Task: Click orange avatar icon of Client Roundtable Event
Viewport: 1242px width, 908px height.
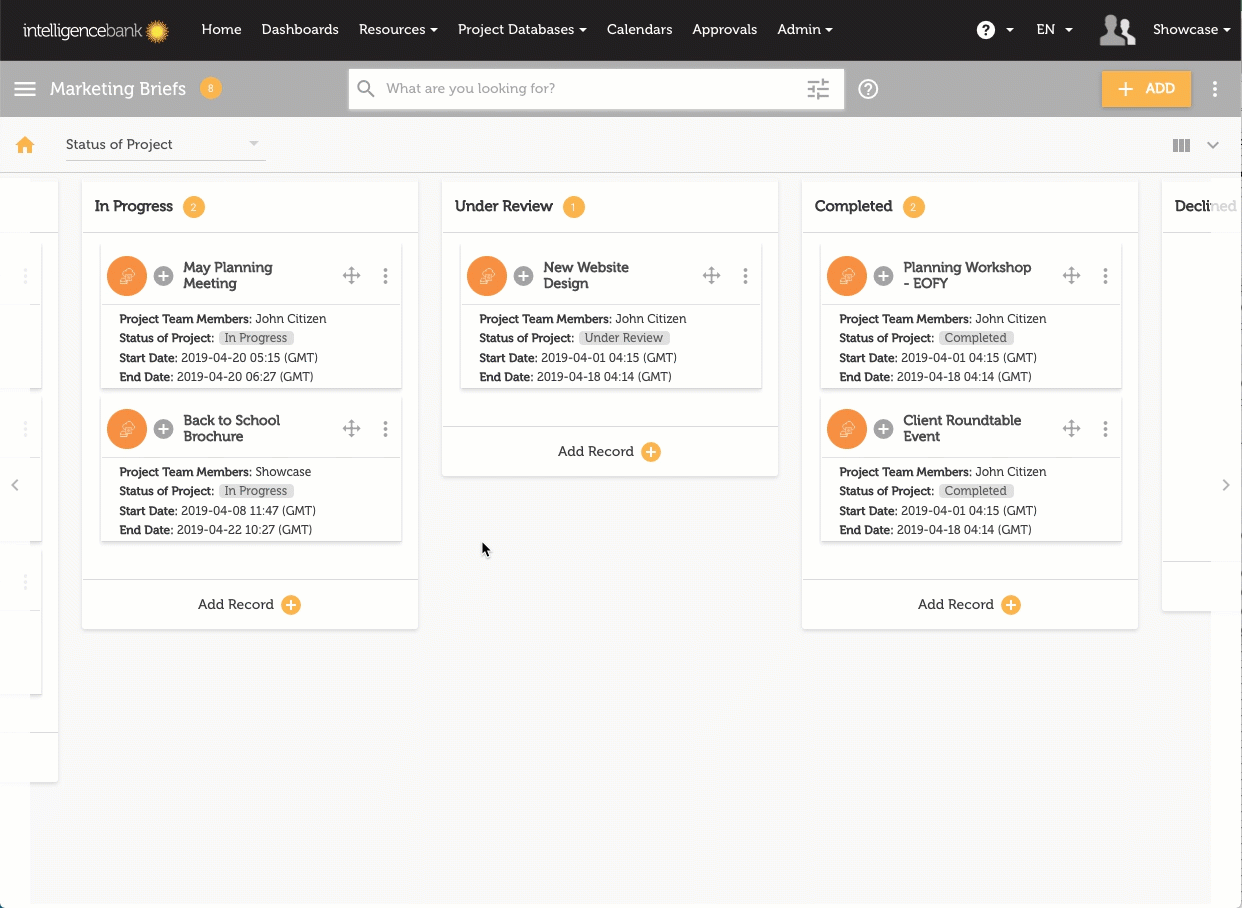Action: point(847,429)
